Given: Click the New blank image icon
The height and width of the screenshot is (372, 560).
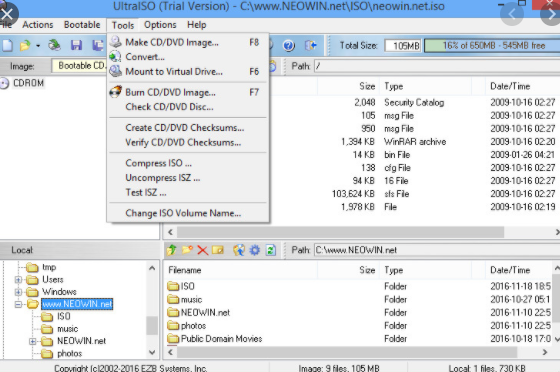Looking at the screenshot, I should 8,45.
